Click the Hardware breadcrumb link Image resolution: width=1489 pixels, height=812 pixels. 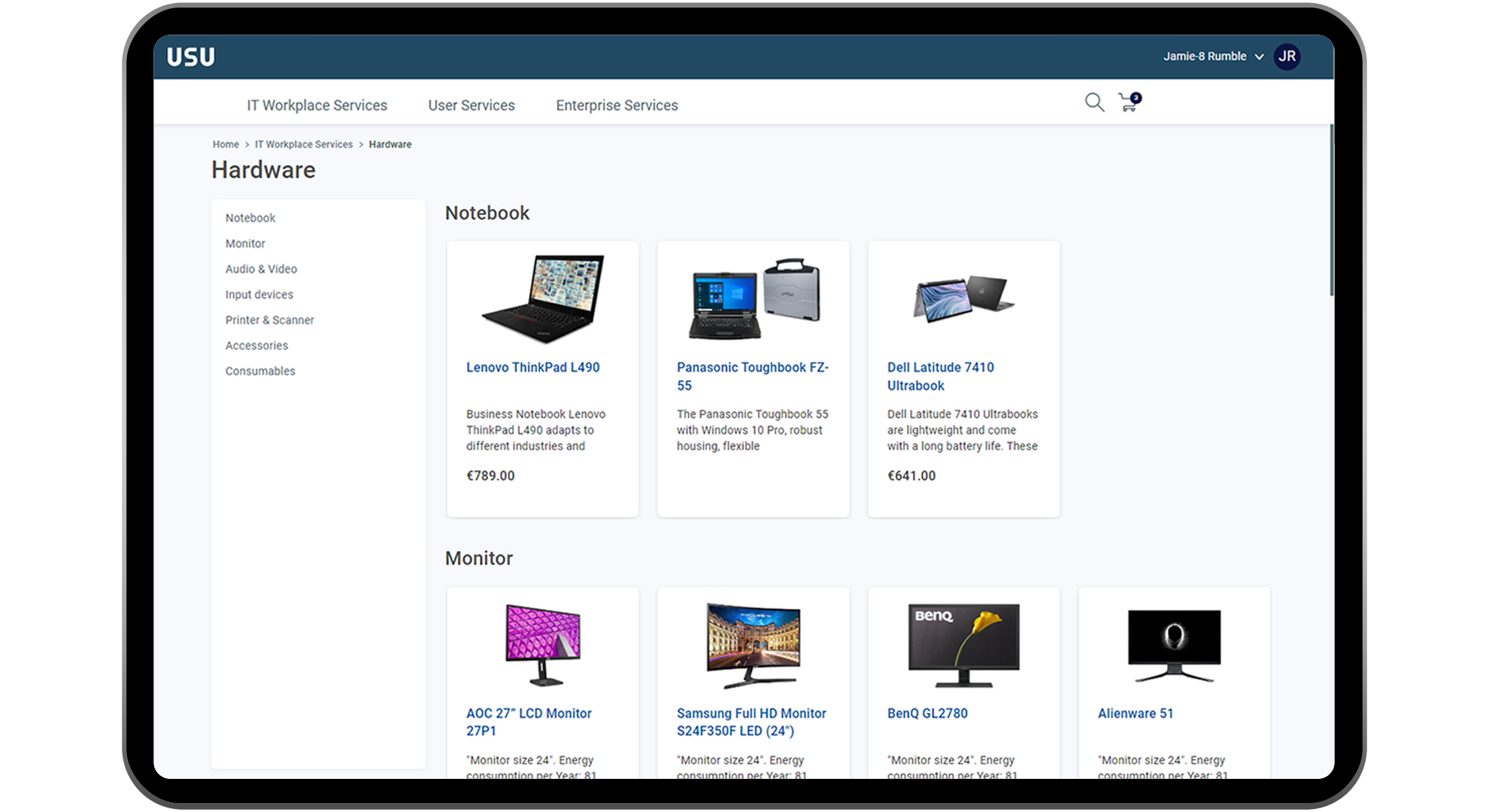click(392, 144)
